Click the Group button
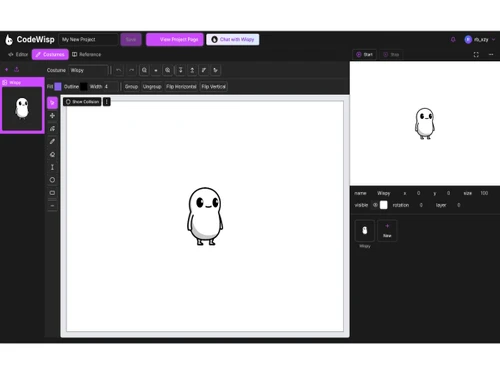This screenshot has height=375, width=500. pyautogui.click(x=131, y=87)
